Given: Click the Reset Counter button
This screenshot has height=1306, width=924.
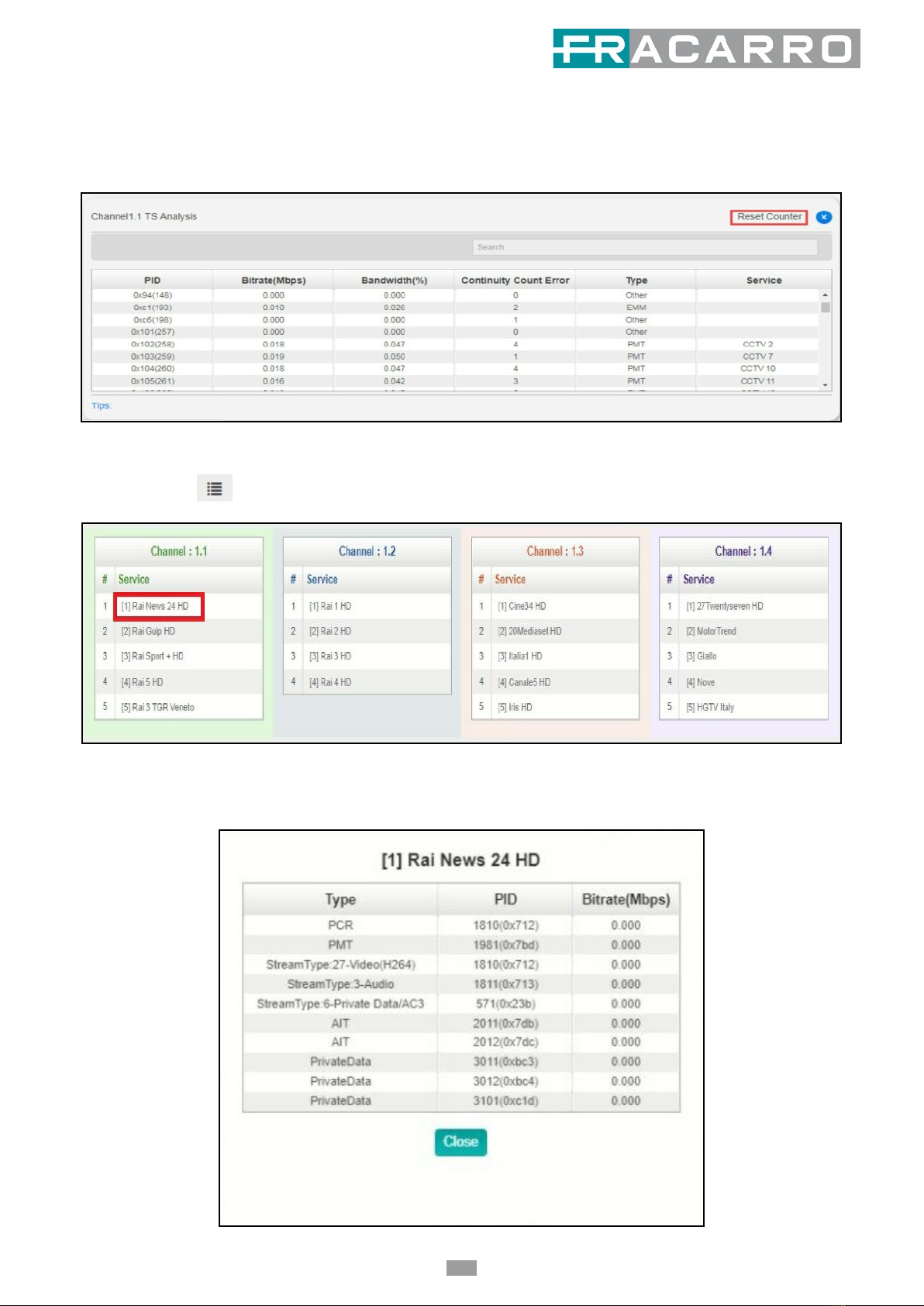Looking at the screenshot, I should pos(768,217).
